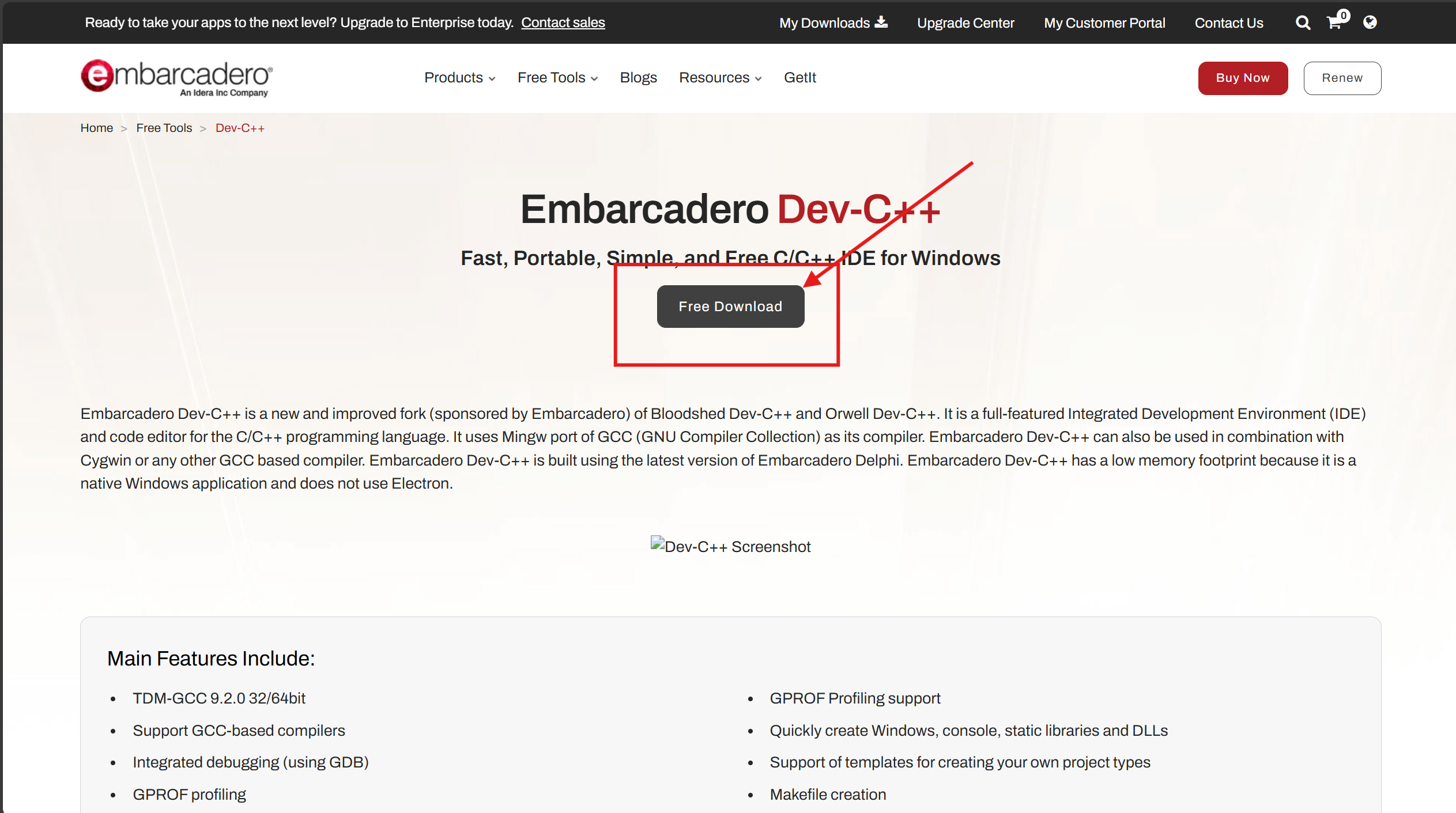The height and width of the screenshot is (813, 1456).
Task: Follow the Contact sales link
Action: tap(563, 22)
